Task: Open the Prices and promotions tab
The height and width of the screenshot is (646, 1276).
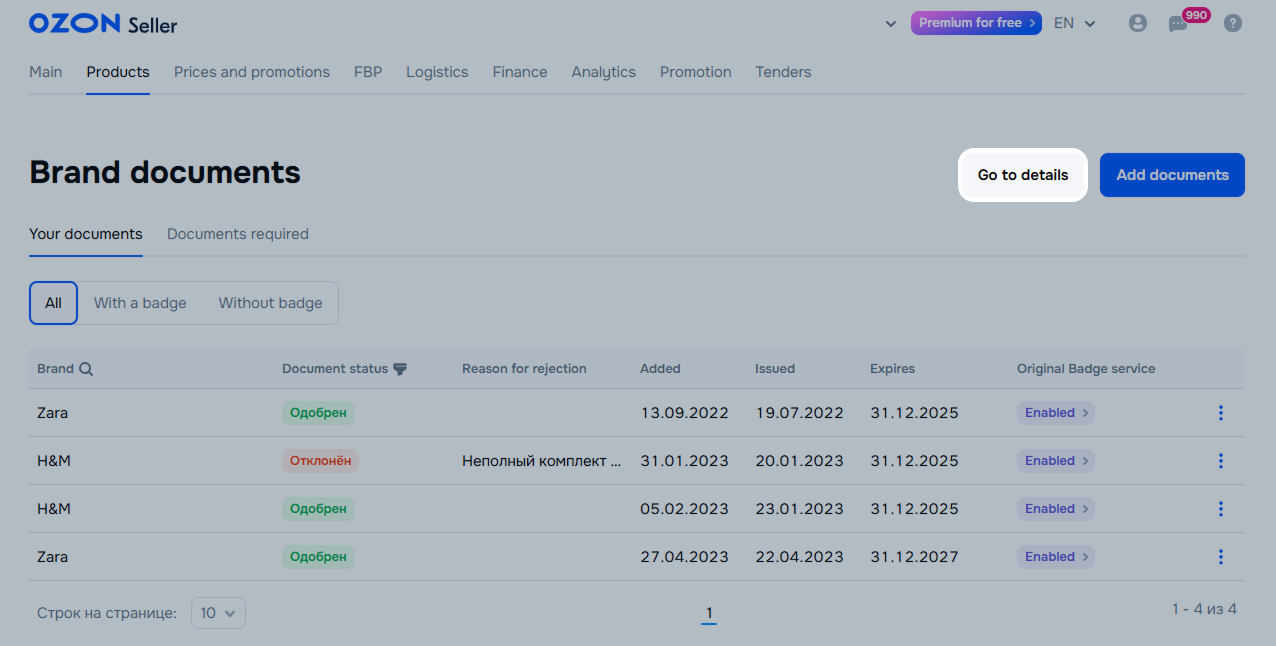Action: coord(252,72)
